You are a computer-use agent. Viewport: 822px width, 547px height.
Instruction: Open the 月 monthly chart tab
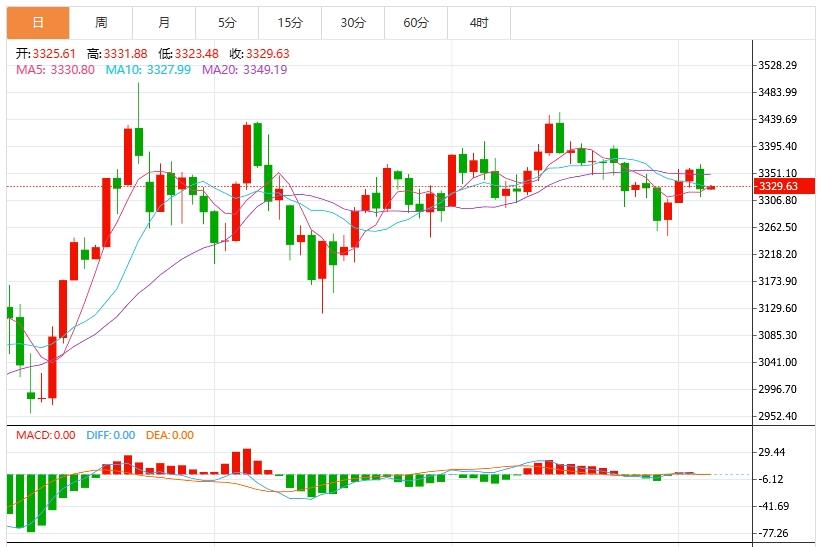(164, 22)
